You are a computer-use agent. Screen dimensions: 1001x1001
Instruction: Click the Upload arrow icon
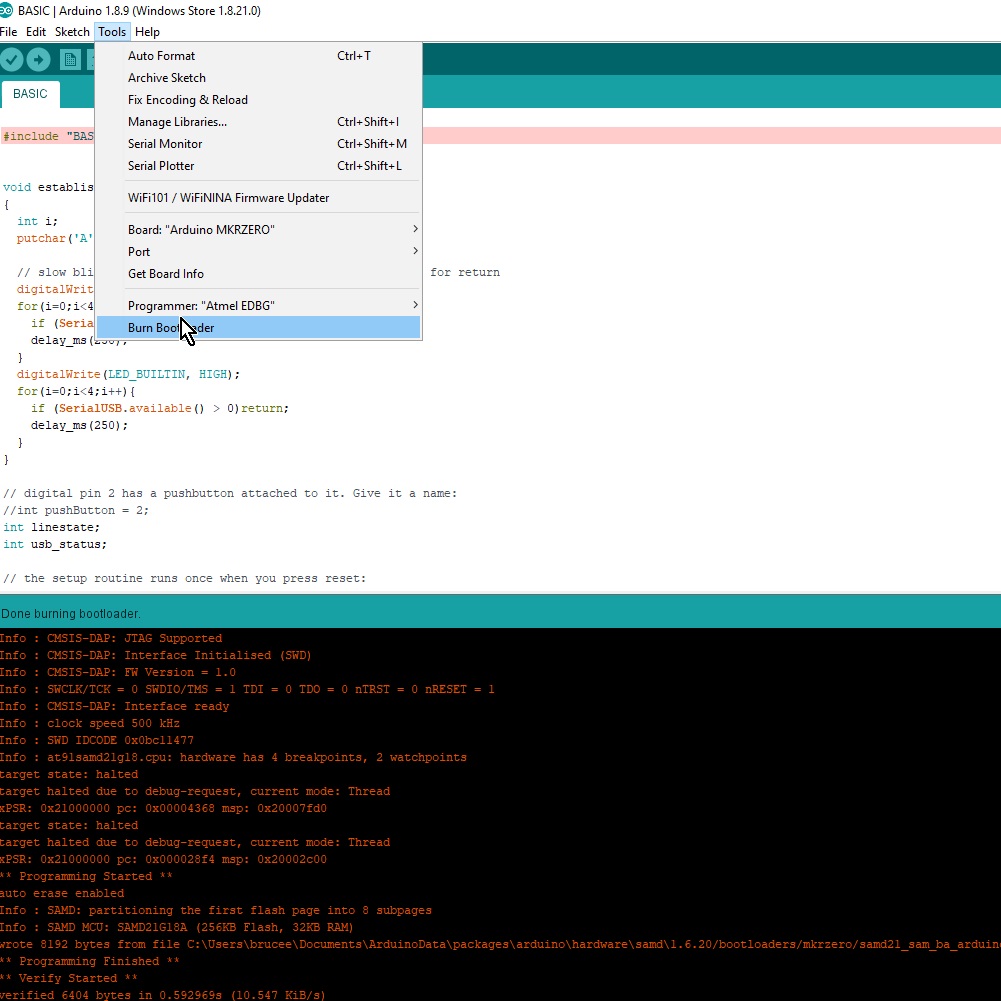[38, 59]
